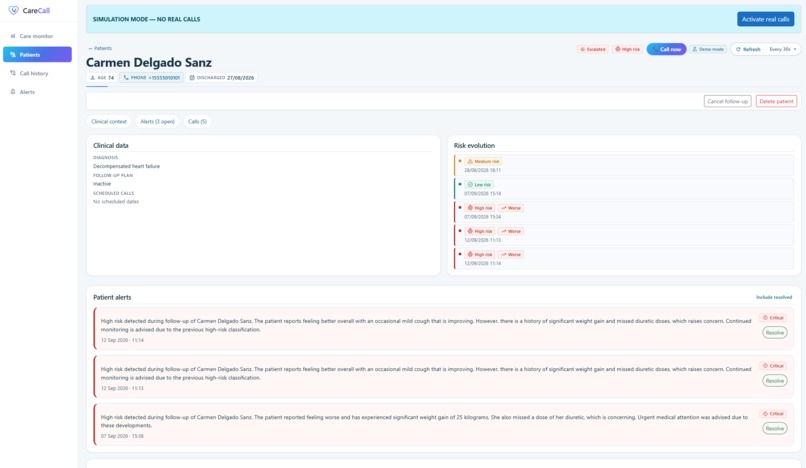Click the 'No scheduled dates' text

point(116,202)
